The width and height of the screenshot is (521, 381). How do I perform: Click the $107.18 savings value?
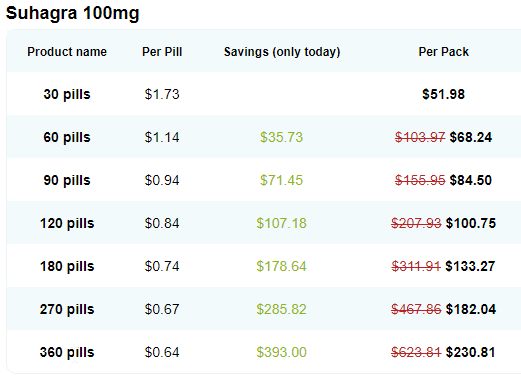[282, 223]
